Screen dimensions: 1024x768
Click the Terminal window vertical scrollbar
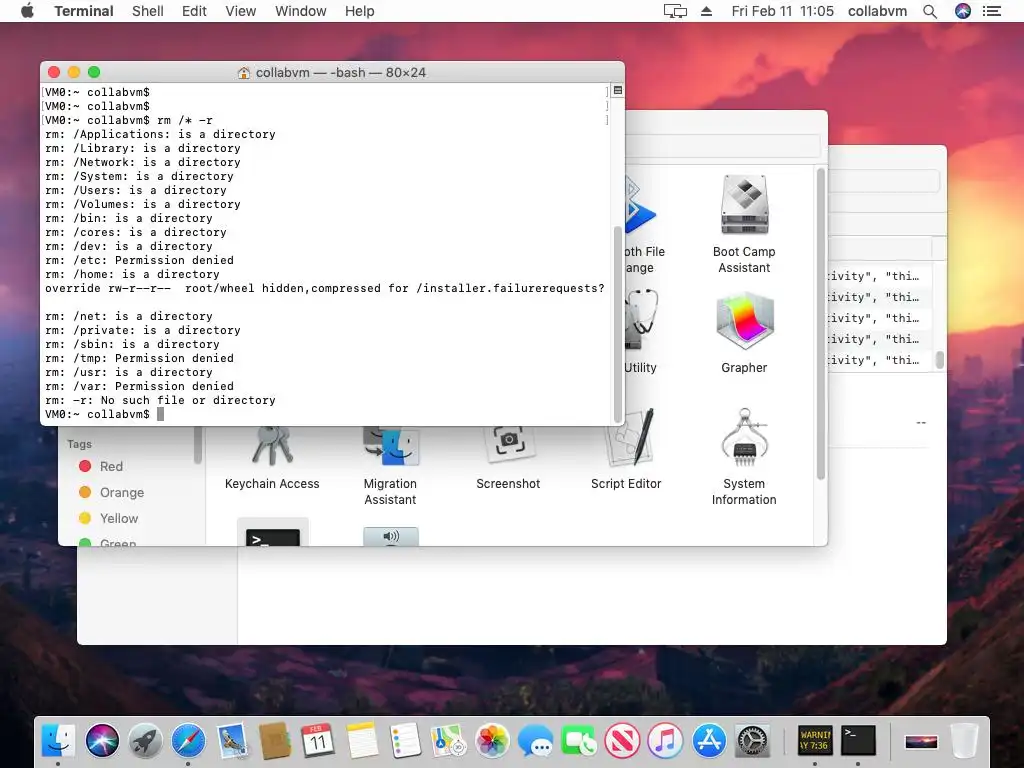click(618, 325)
